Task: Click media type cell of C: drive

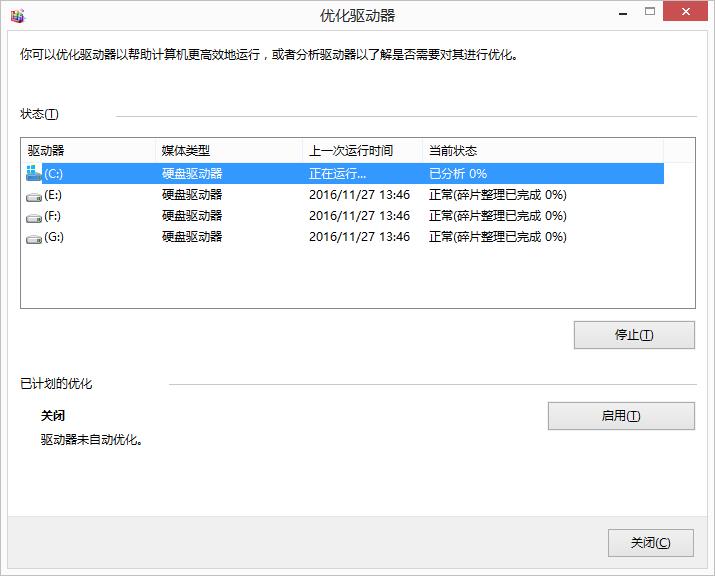Action: tap(192, 174)
